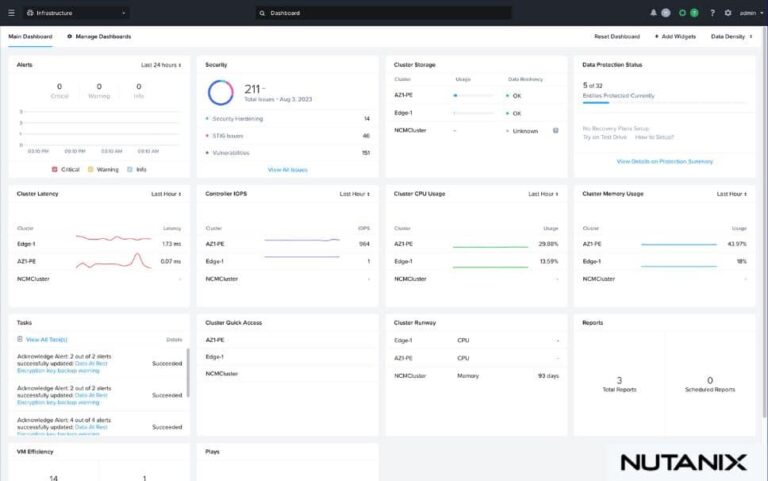Open the Infrastructure dropdown
This screenshot has width=768, height=481.
point(76,13)
